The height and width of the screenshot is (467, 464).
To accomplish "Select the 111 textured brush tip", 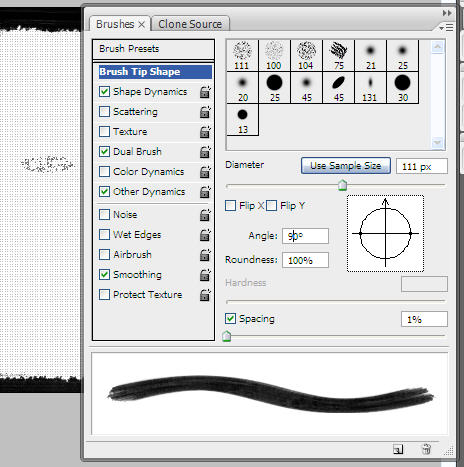I will (x=242, y=55).
